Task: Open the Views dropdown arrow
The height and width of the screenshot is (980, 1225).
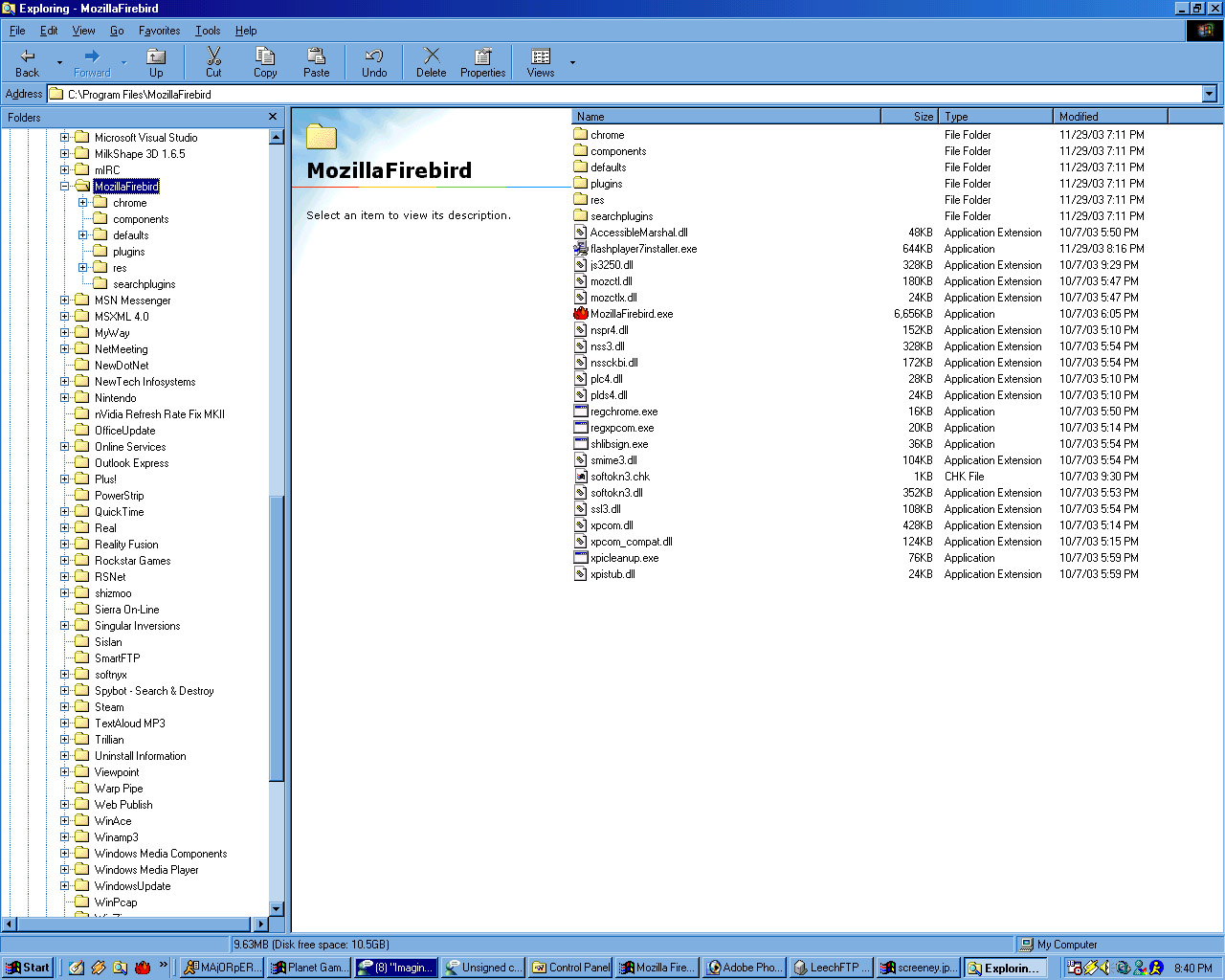Action: coord(572,63)
